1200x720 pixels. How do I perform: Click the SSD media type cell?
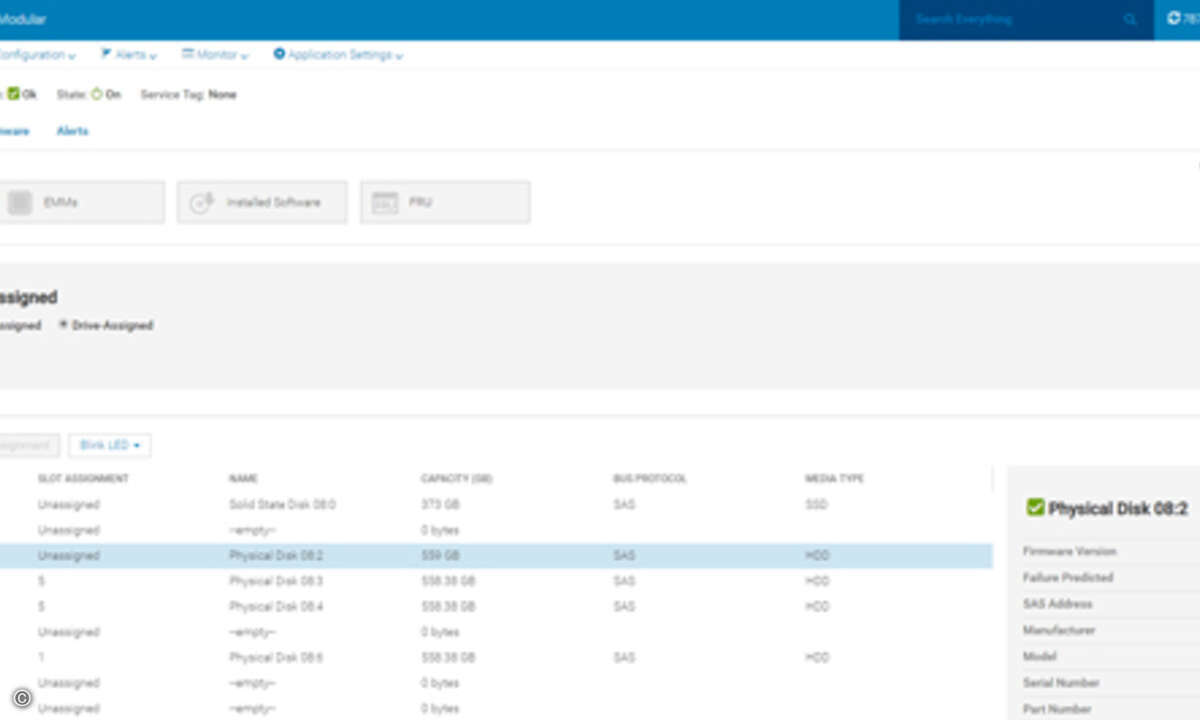[817, 505]
